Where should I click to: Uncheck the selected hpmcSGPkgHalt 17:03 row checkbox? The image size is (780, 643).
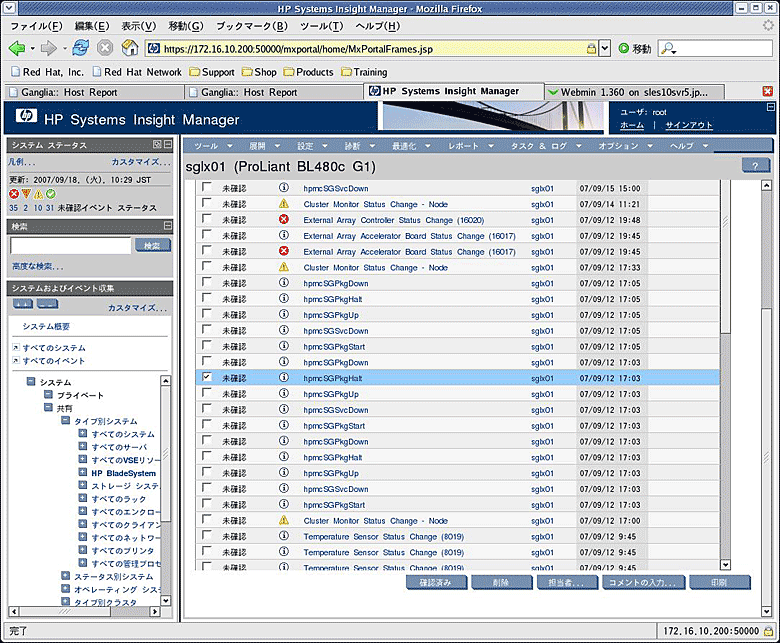click(206, 377)
